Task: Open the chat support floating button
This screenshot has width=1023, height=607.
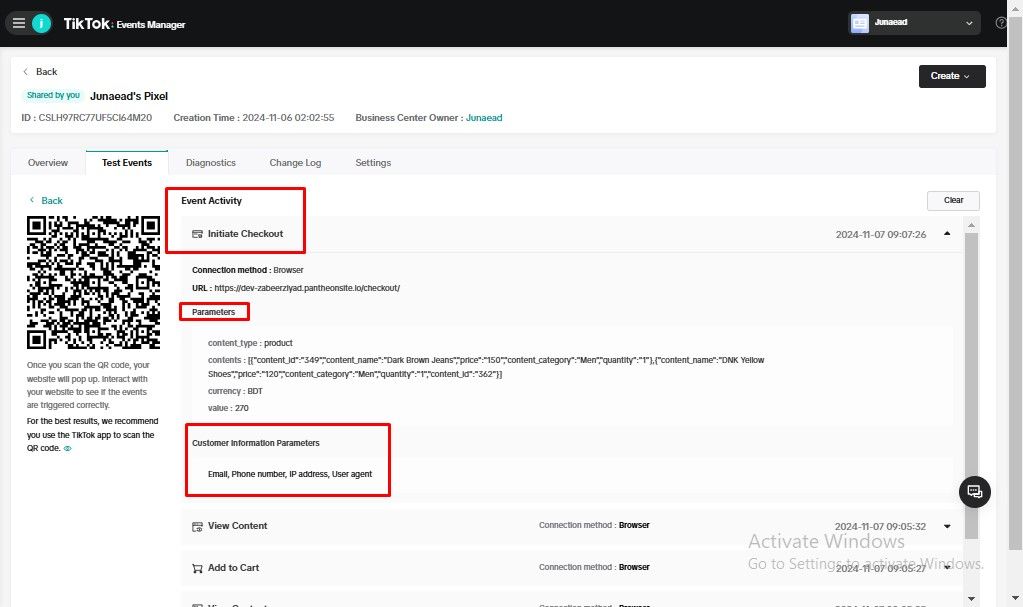Action: point(975,491)
